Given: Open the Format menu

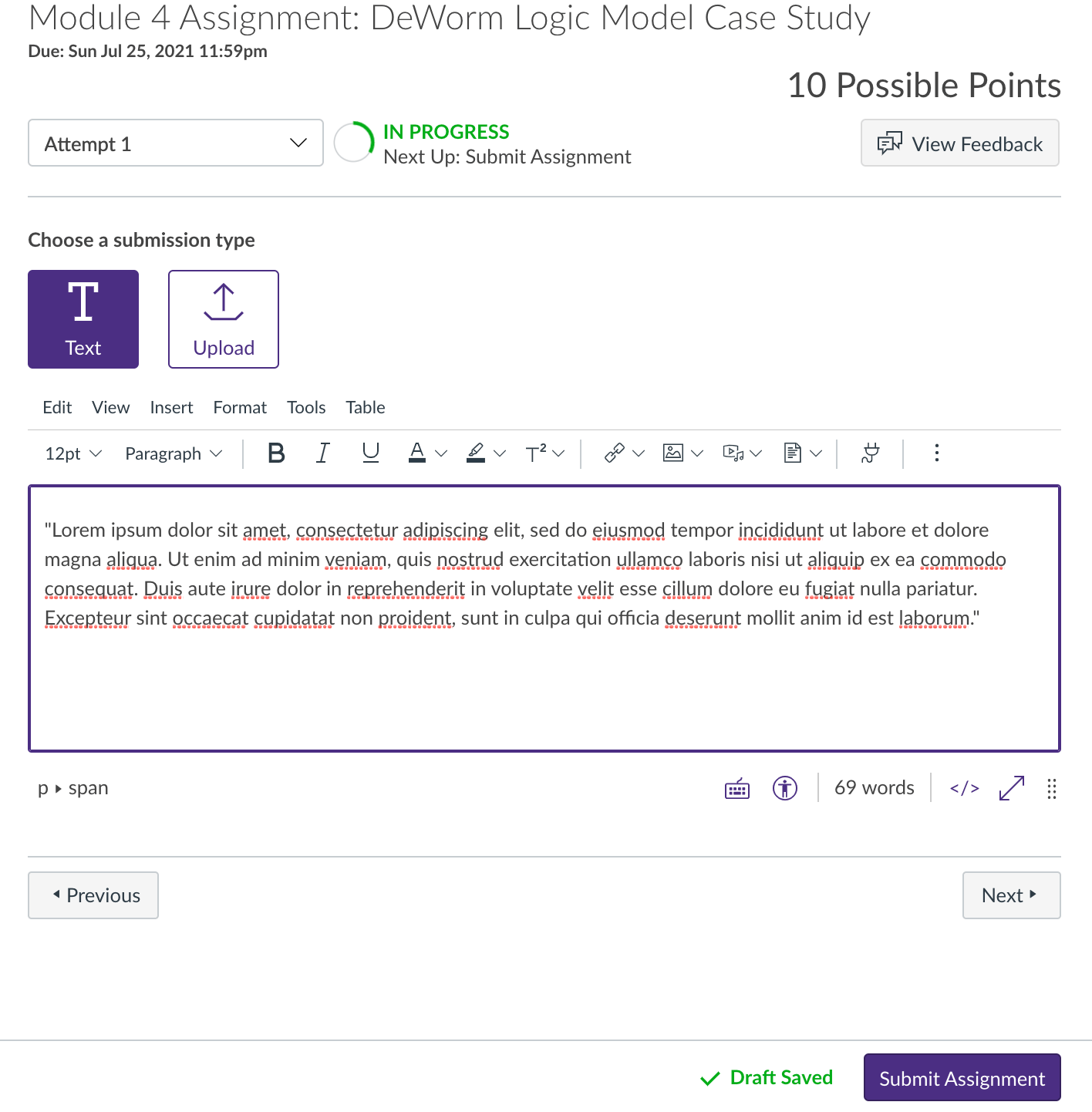Looking at the screenshot, I should pos(239,407).
